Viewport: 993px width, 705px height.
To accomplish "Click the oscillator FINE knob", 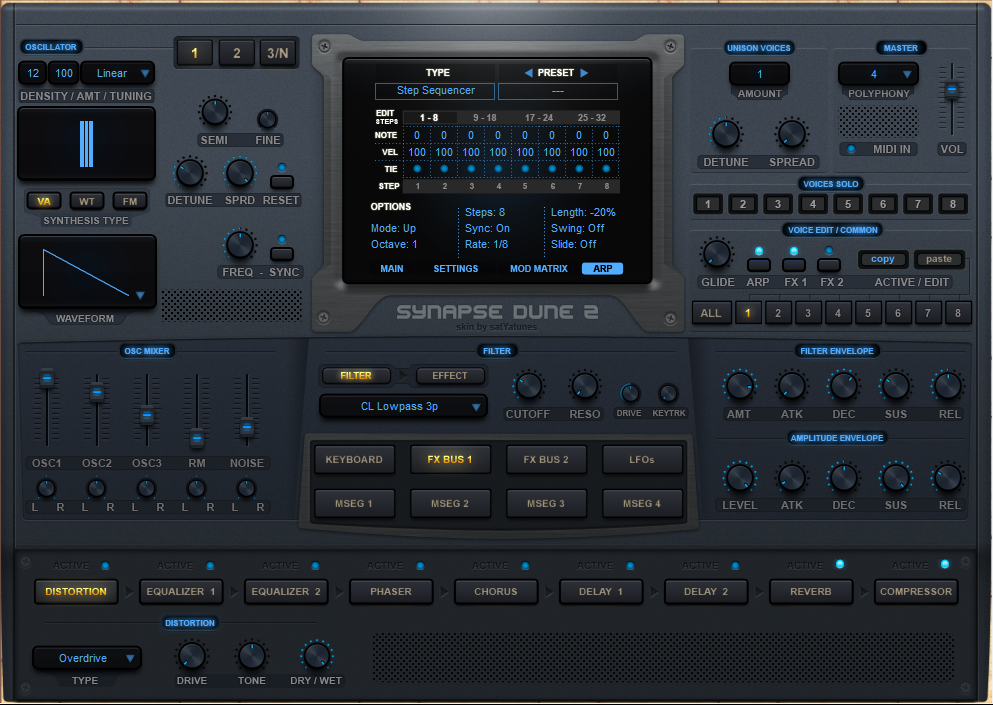I will point(267,119).
